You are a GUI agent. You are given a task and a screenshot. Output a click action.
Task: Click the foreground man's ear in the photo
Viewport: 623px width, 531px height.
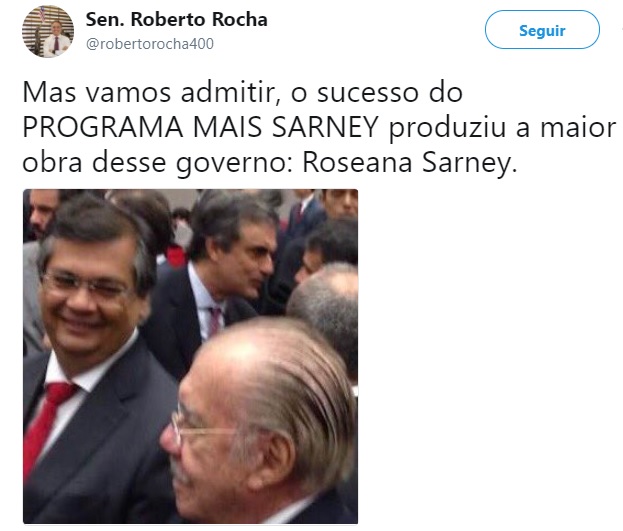click(275, 459)
